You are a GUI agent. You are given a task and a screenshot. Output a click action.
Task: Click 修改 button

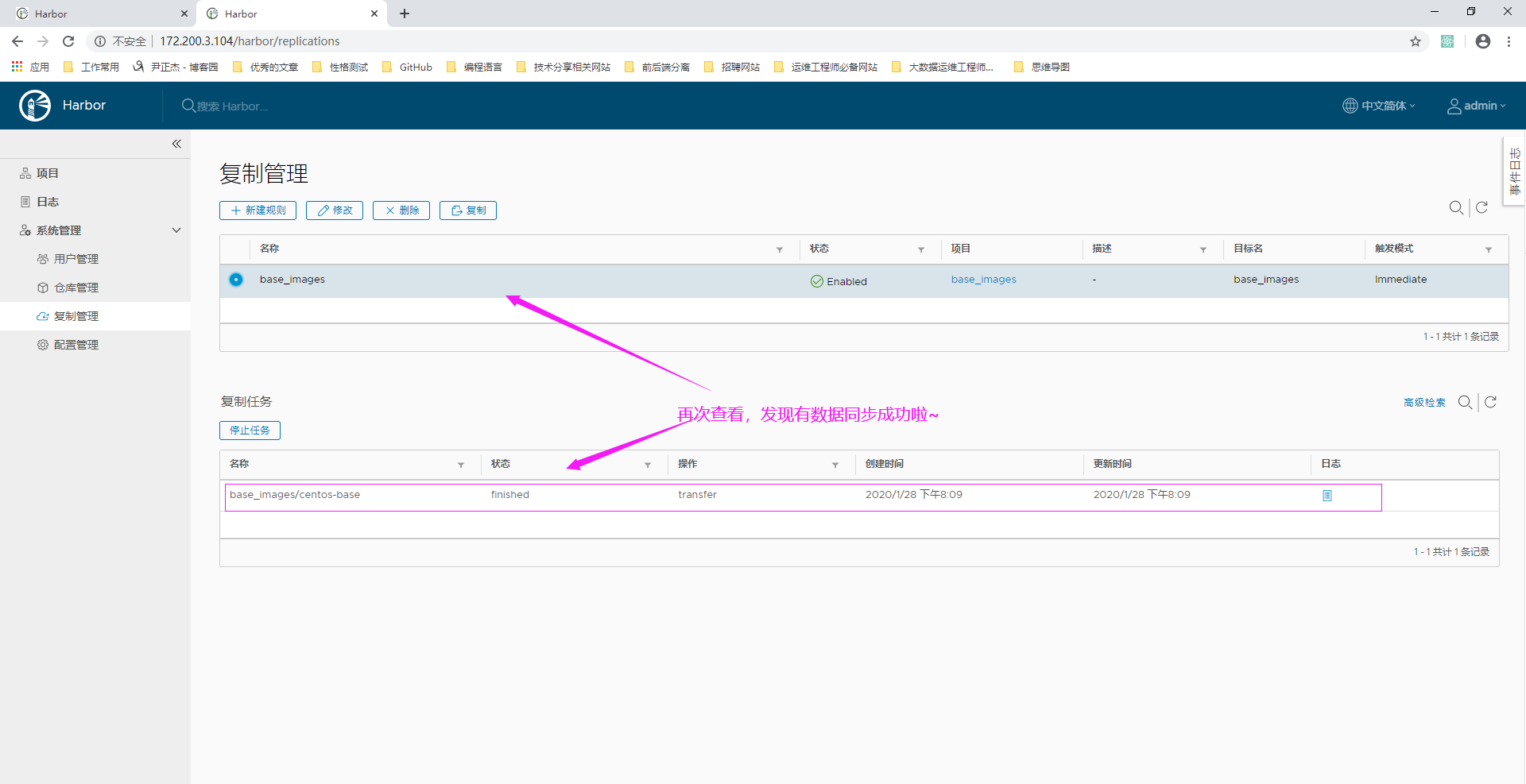pyautogui.click(x=335, y=210)
